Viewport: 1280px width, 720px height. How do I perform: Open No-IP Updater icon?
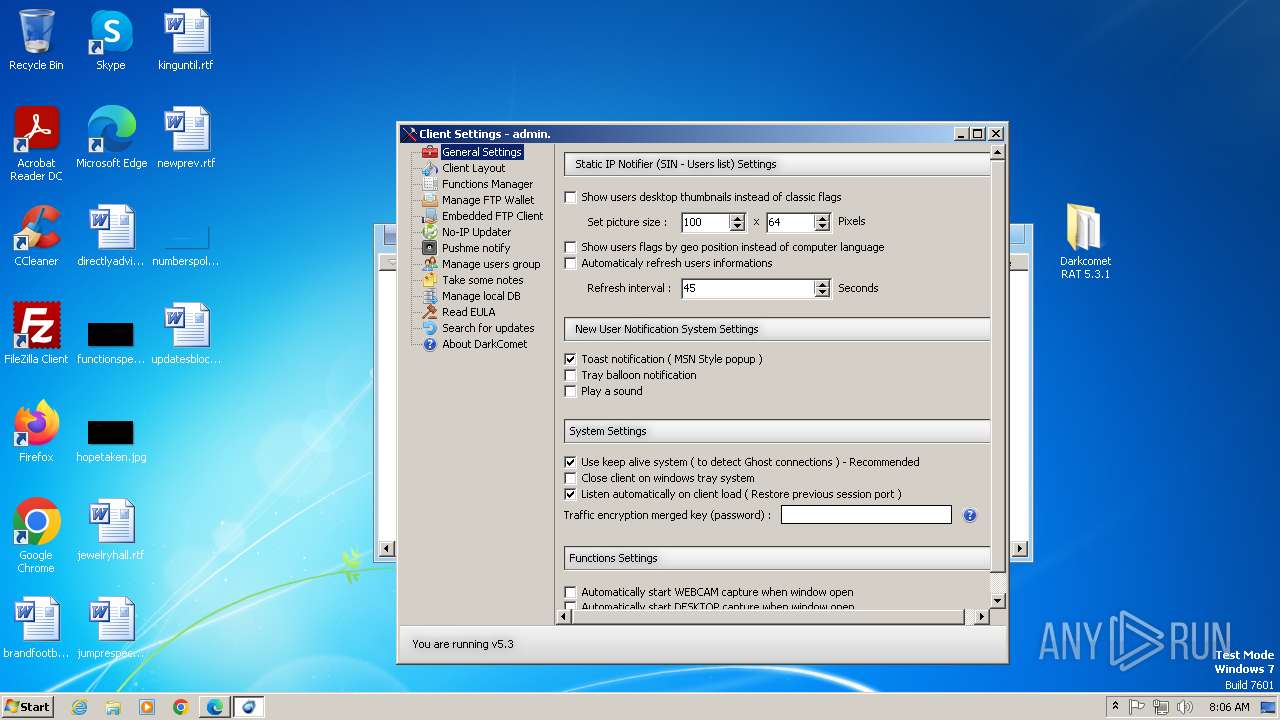tap(430, 232)
